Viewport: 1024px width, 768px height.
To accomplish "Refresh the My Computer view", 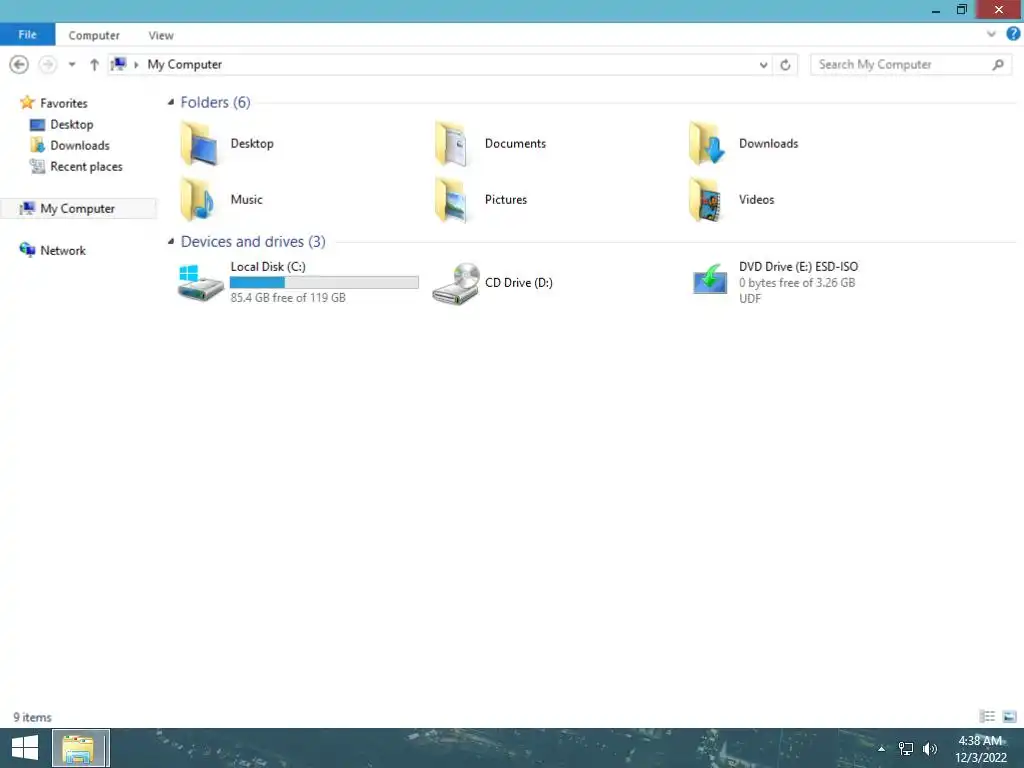I will (x=785, y=65).
